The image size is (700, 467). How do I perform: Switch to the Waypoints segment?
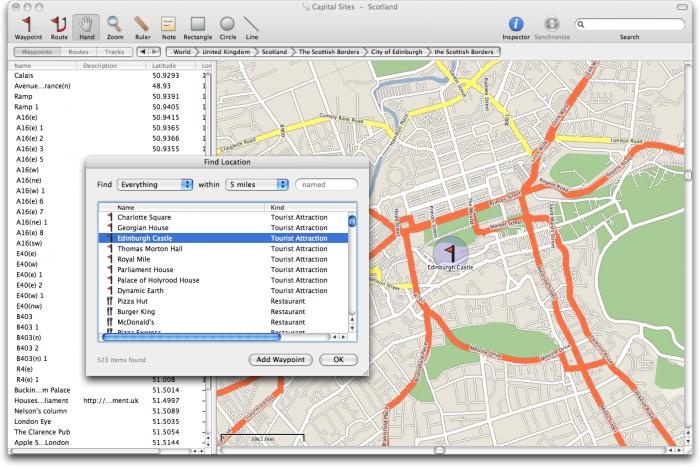click(x=37, y=52)
